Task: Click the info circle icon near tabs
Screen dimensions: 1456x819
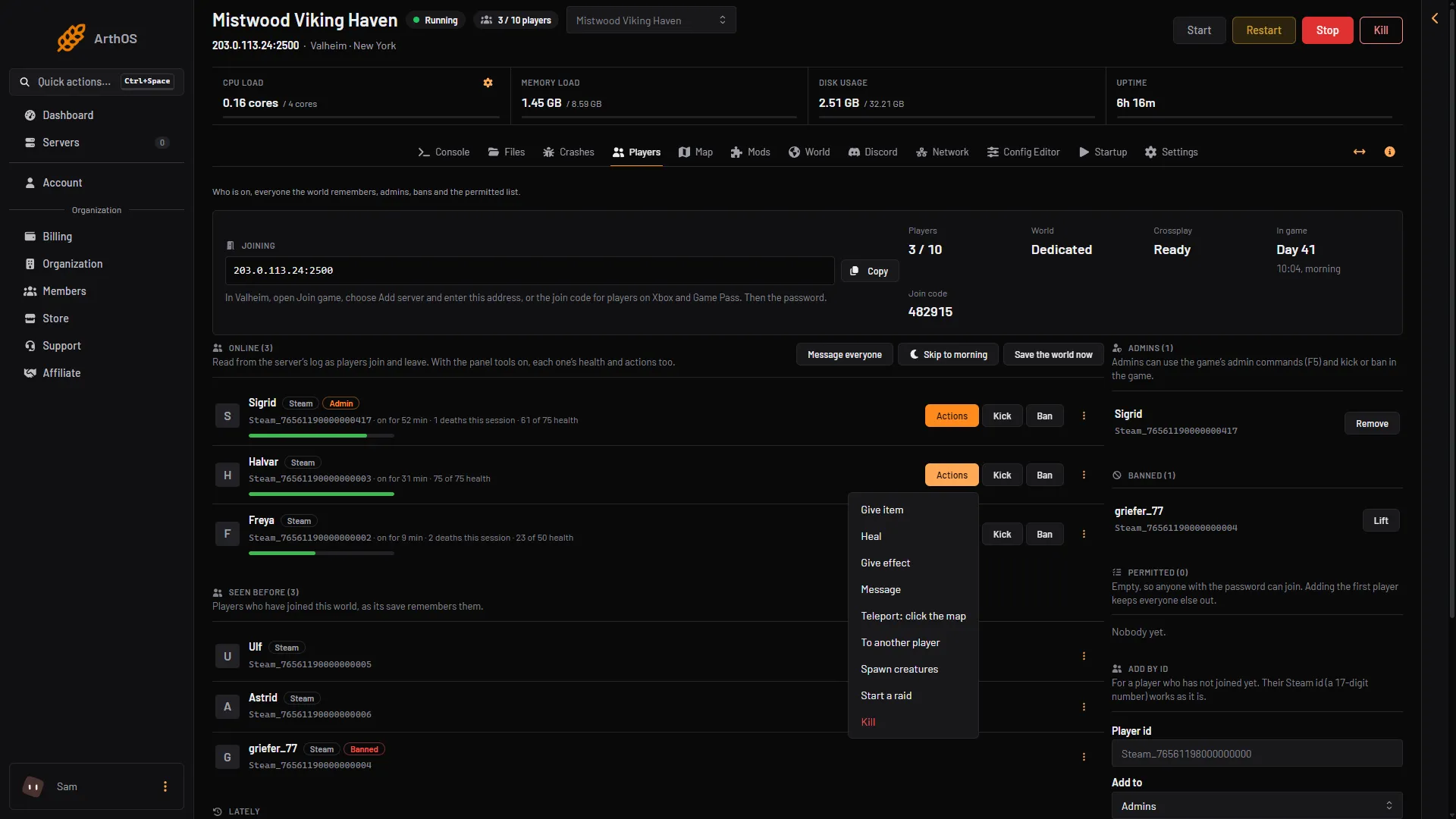Action: click(1389, 152)
